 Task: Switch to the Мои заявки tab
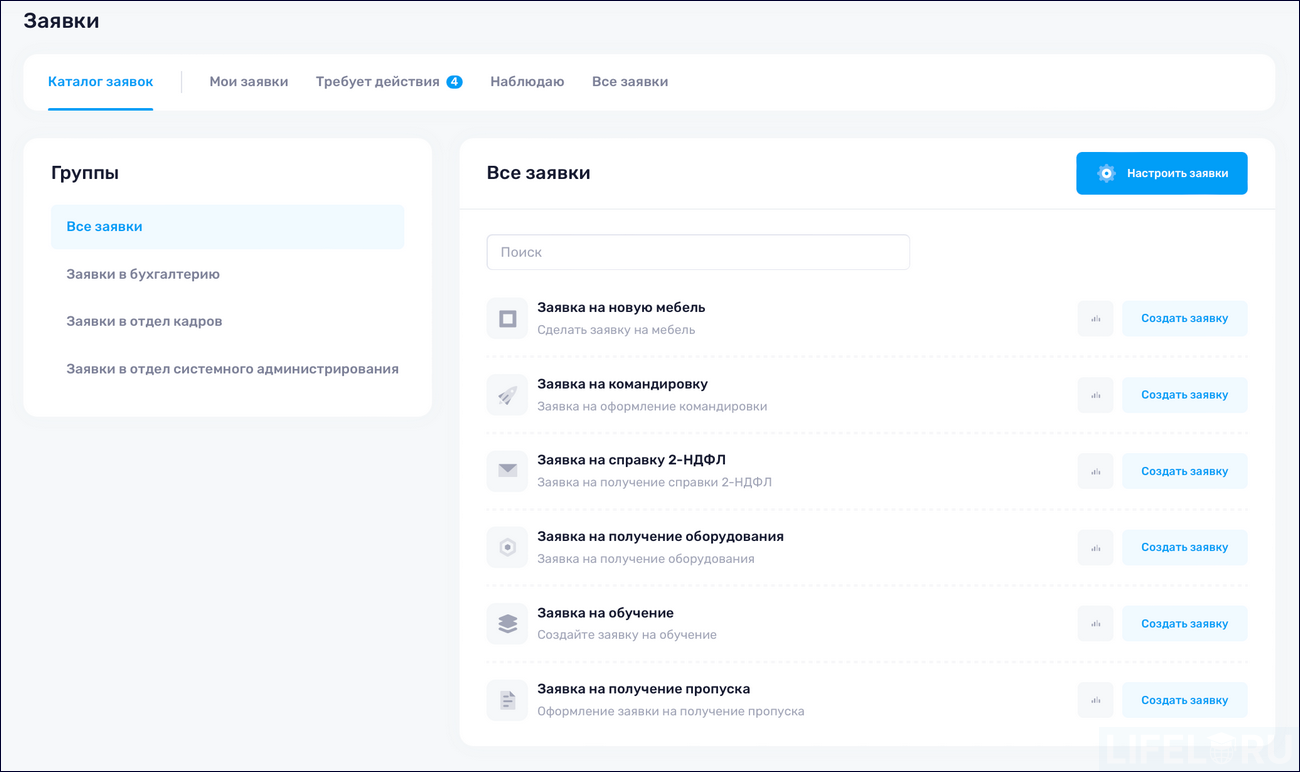(248, 82)
